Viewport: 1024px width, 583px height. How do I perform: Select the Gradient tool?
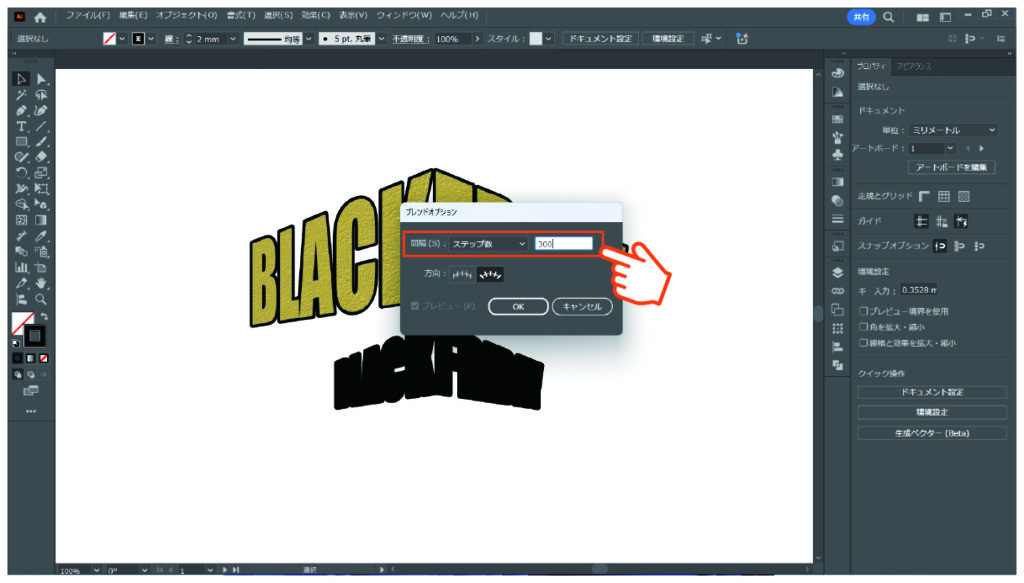coord(41,220)
